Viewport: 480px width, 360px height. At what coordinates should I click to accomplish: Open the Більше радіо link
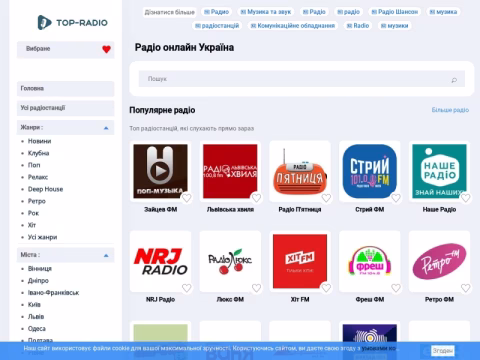[450, 110]
